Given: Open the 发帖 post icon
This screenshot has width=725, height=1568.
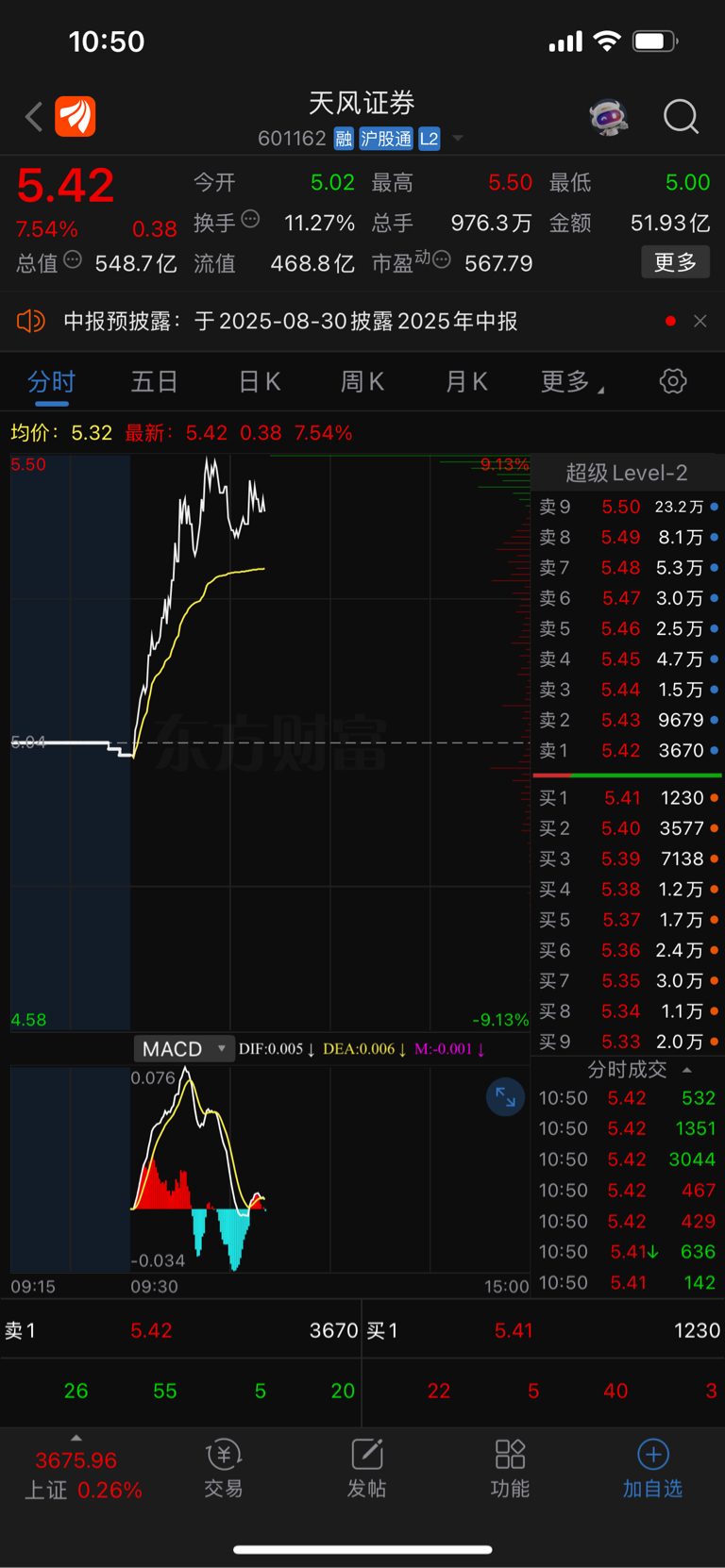Looking at the screenshot, I should pos(366,1469).
